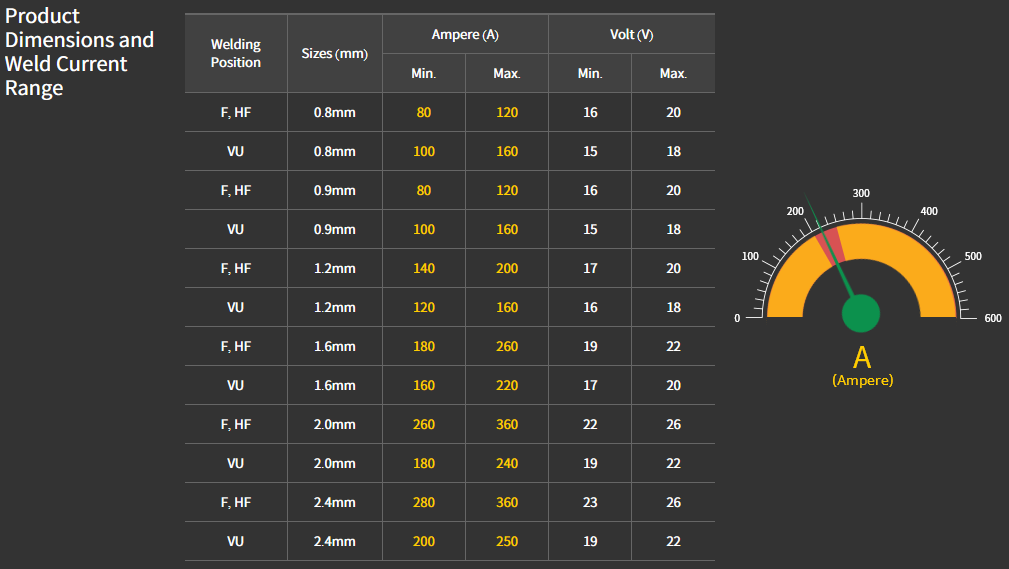
Task: Select the "Volt (V)" header cell
Action: pyautogui.click(x=631, y=35)
